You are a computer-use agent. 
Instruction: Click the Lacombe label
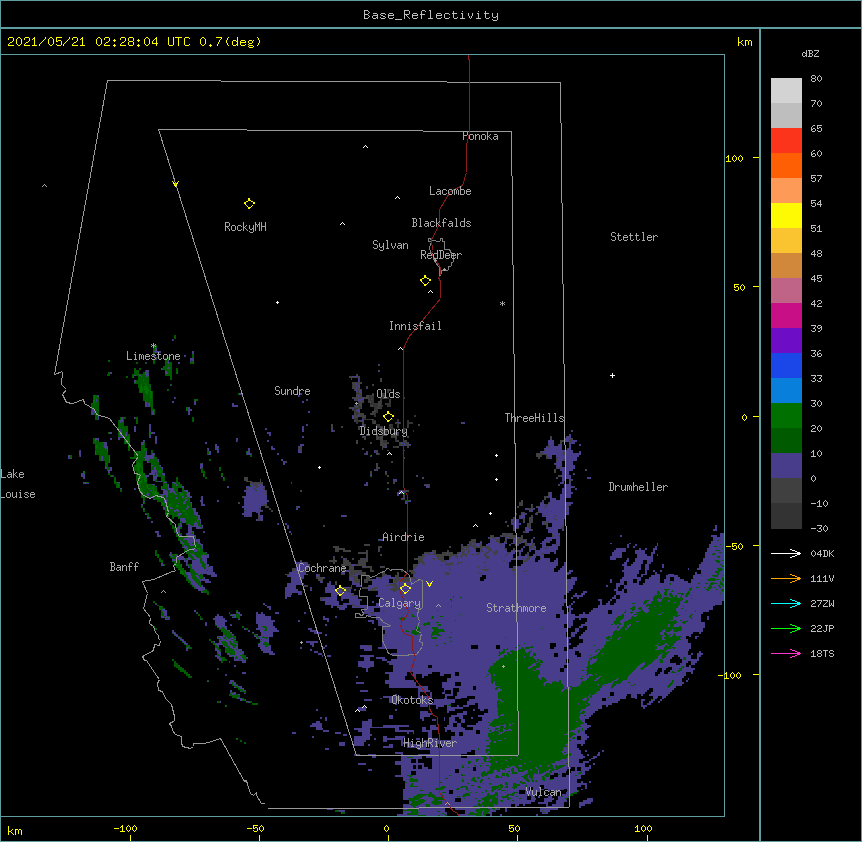point(450,191)
